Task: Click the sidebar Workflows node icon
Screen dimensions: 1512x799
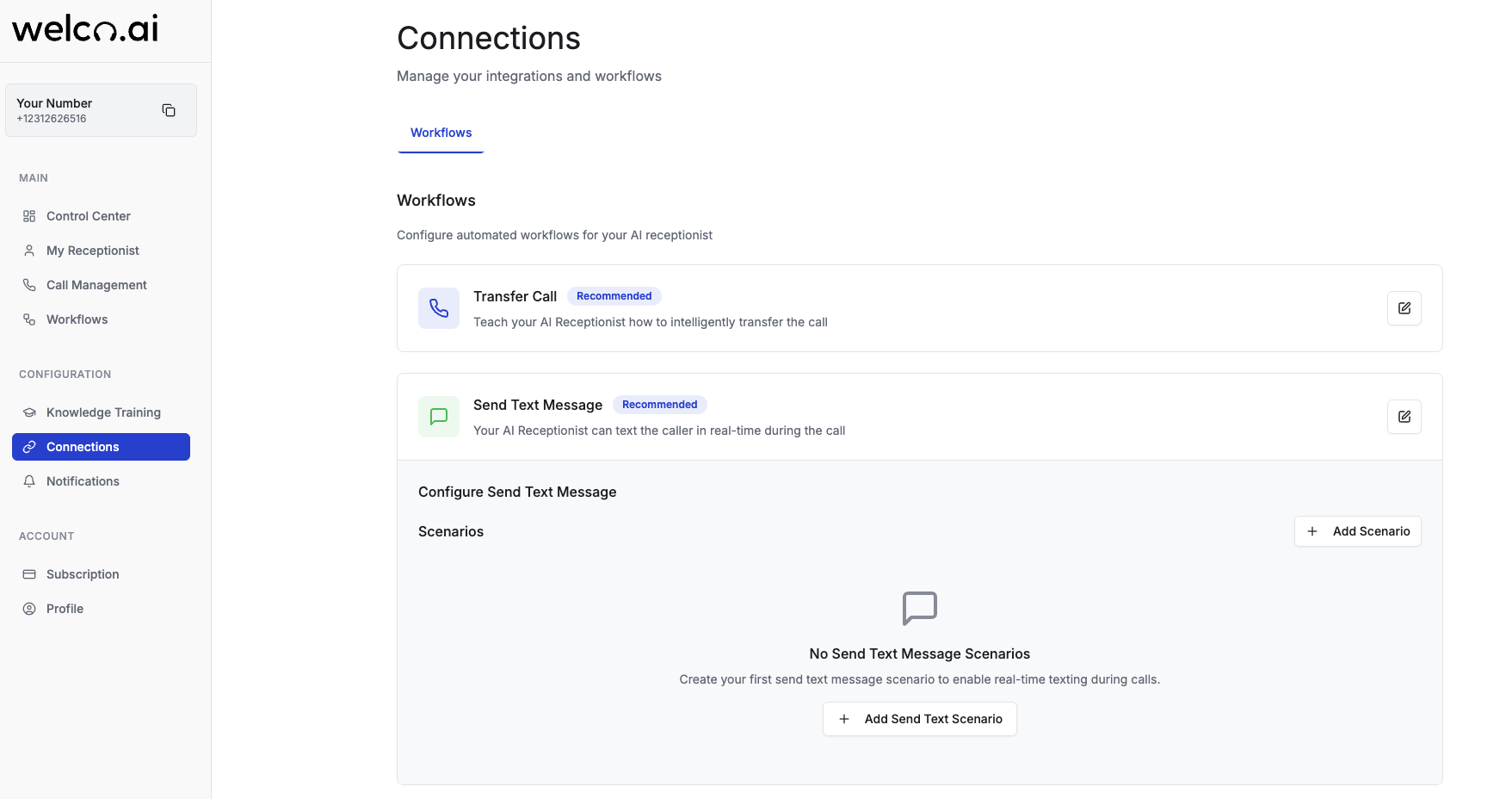Action: [x=29, y=319]
